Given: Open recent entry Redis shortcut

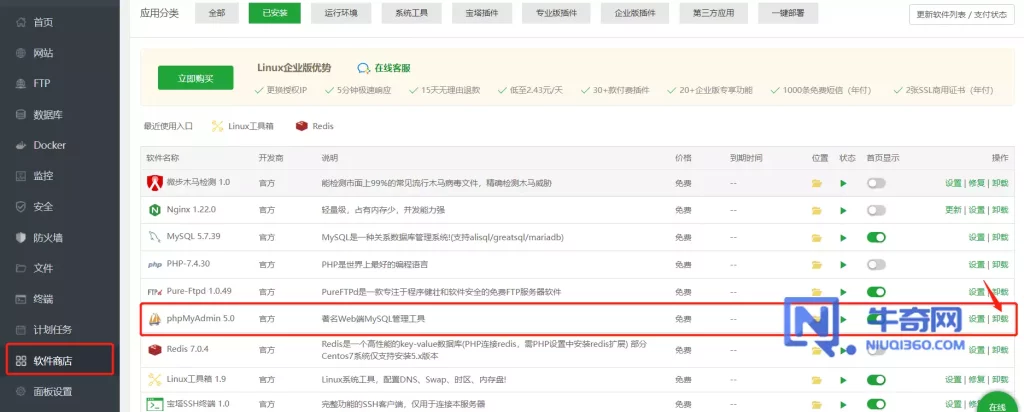Looking at the screenshot, I should coord(315,126).
